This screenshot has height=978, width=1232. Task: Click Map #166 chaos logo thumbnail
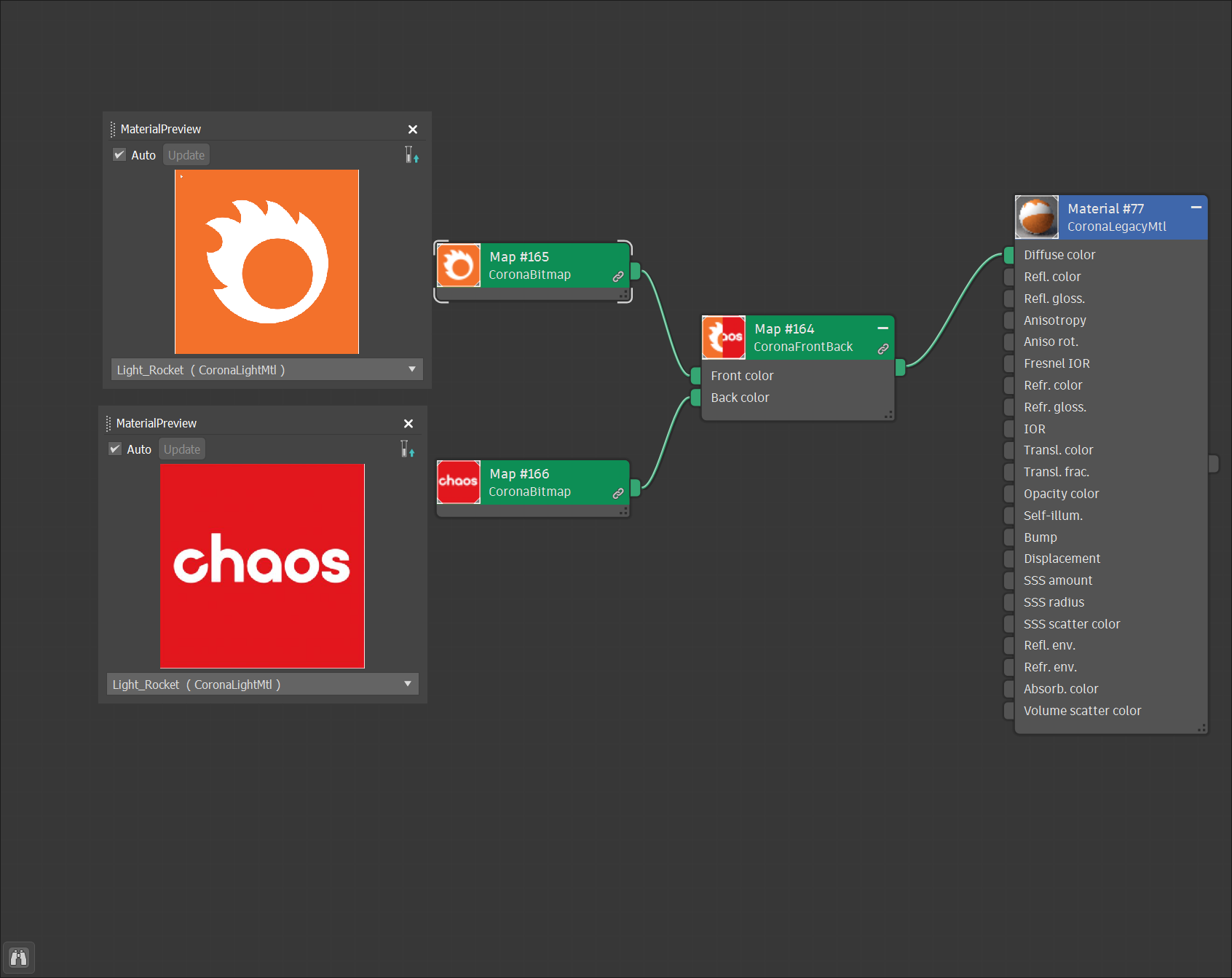459,481
